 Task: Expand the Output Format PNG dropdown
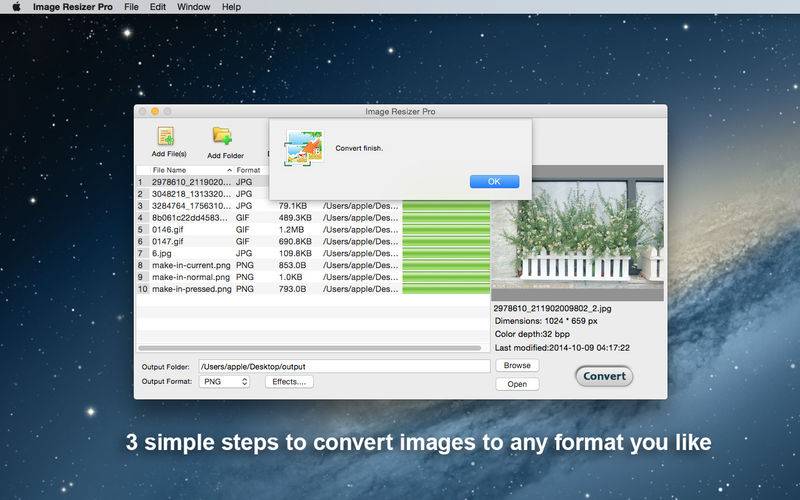(x=224, y=382)
